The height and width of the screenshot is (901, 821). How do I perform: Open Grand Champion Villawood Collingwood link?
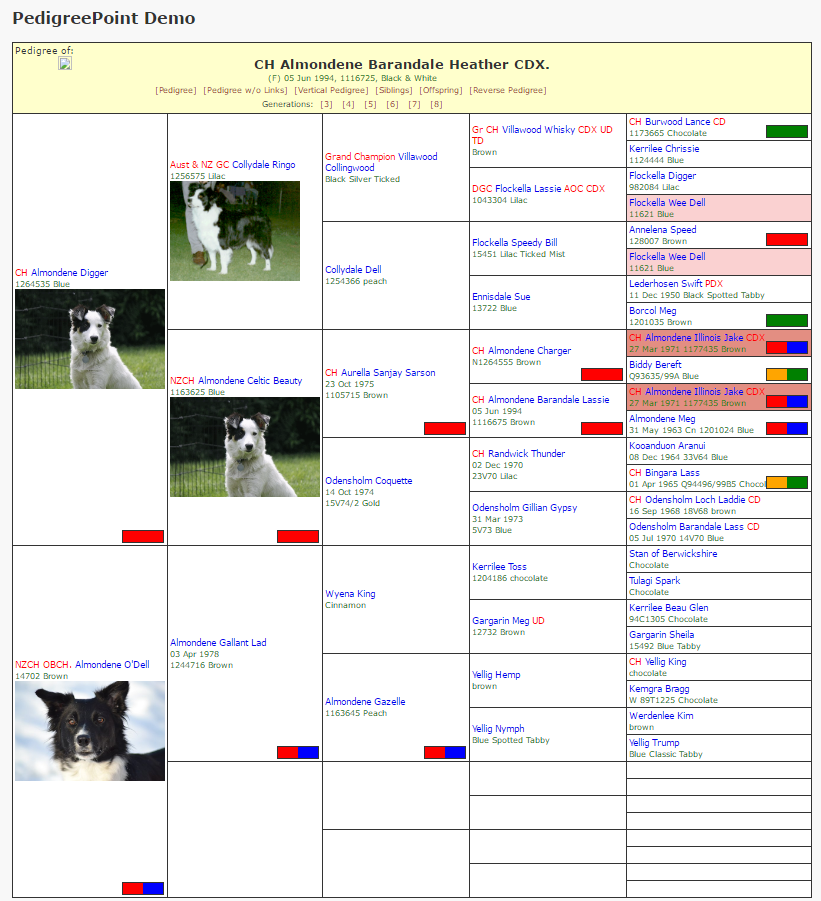[381, 162]
